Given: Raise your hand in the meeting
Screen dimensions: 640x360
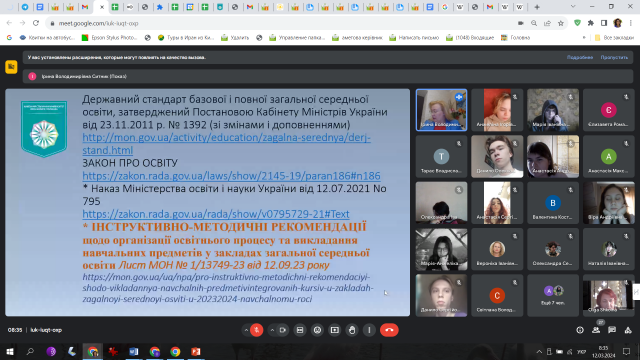Looking at the screenshot, I should click(x=352, y=330).
